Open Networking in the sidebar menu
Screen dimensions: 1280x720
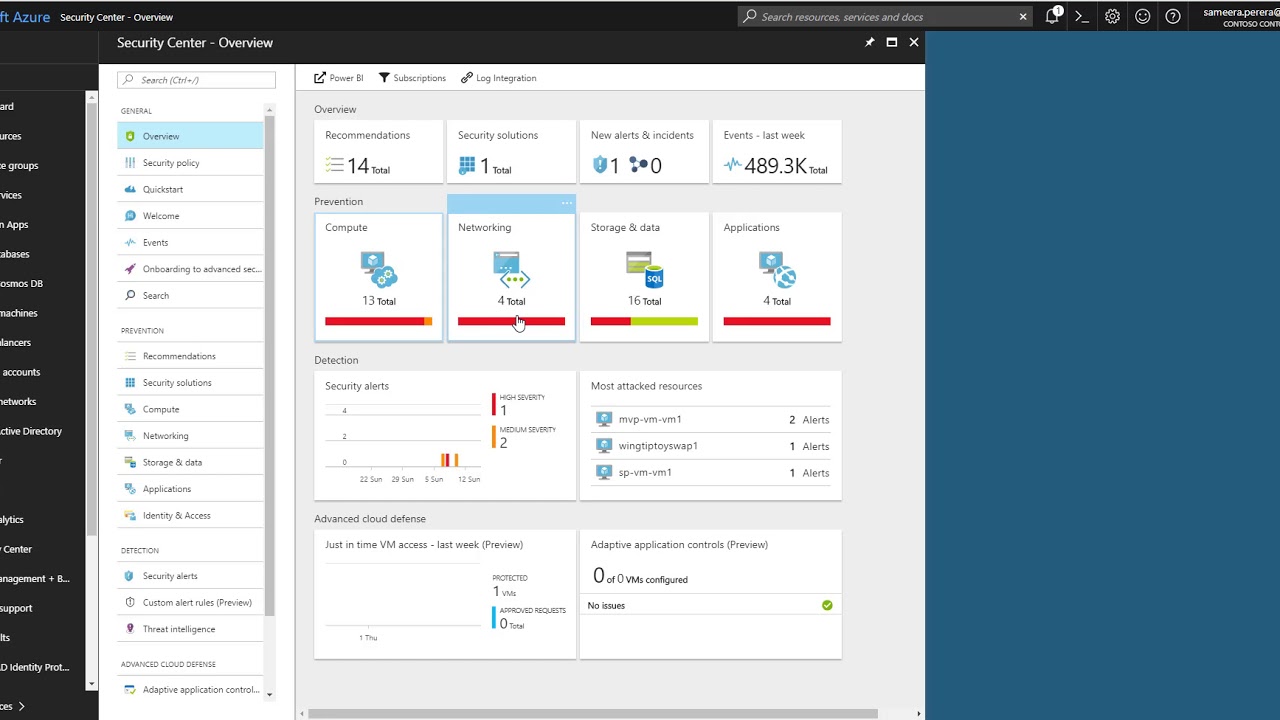[x=190, y=436]
